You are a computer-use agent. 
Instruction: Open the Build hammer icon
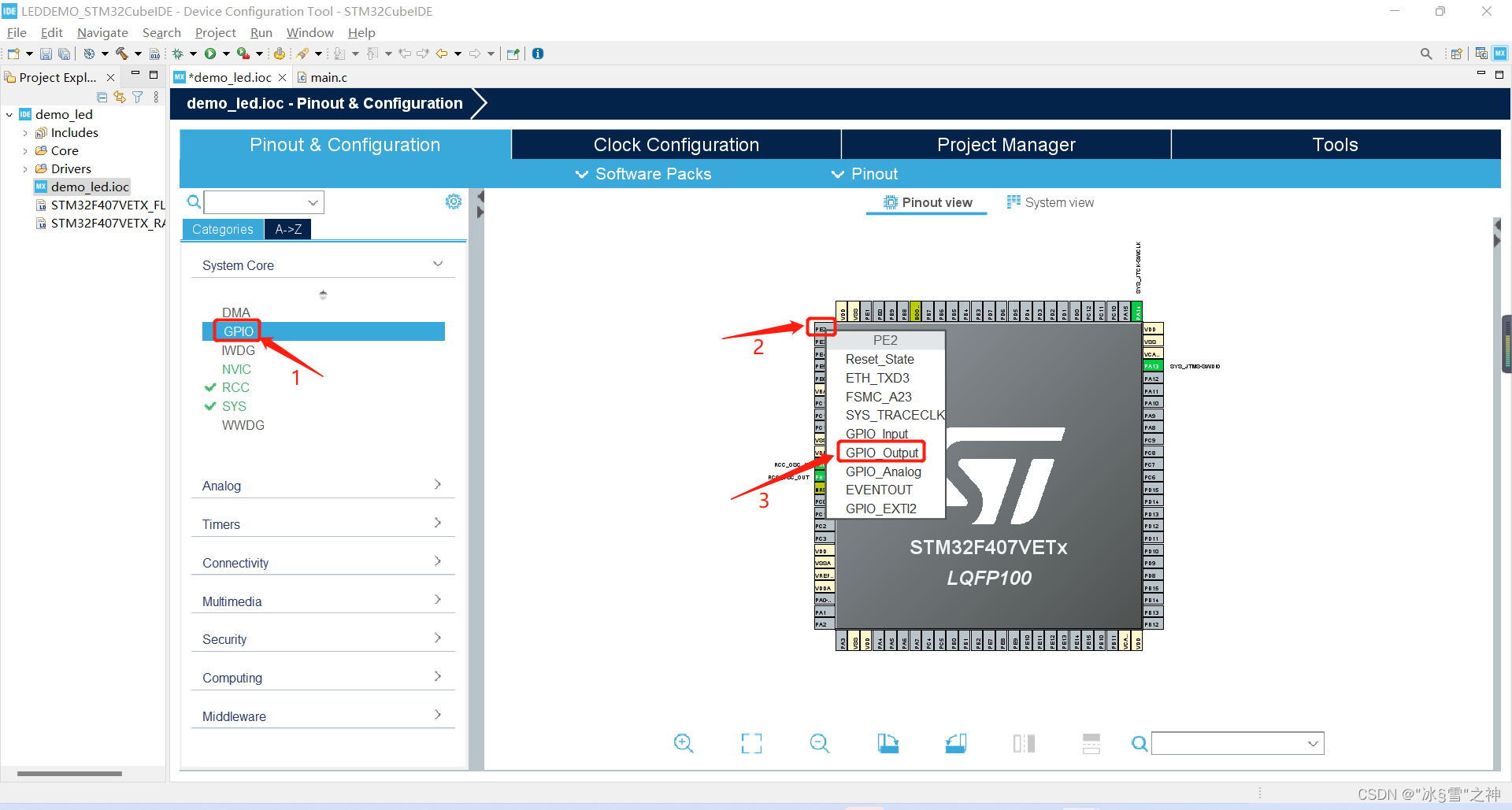pyautogui.click(x=122, y=53)
